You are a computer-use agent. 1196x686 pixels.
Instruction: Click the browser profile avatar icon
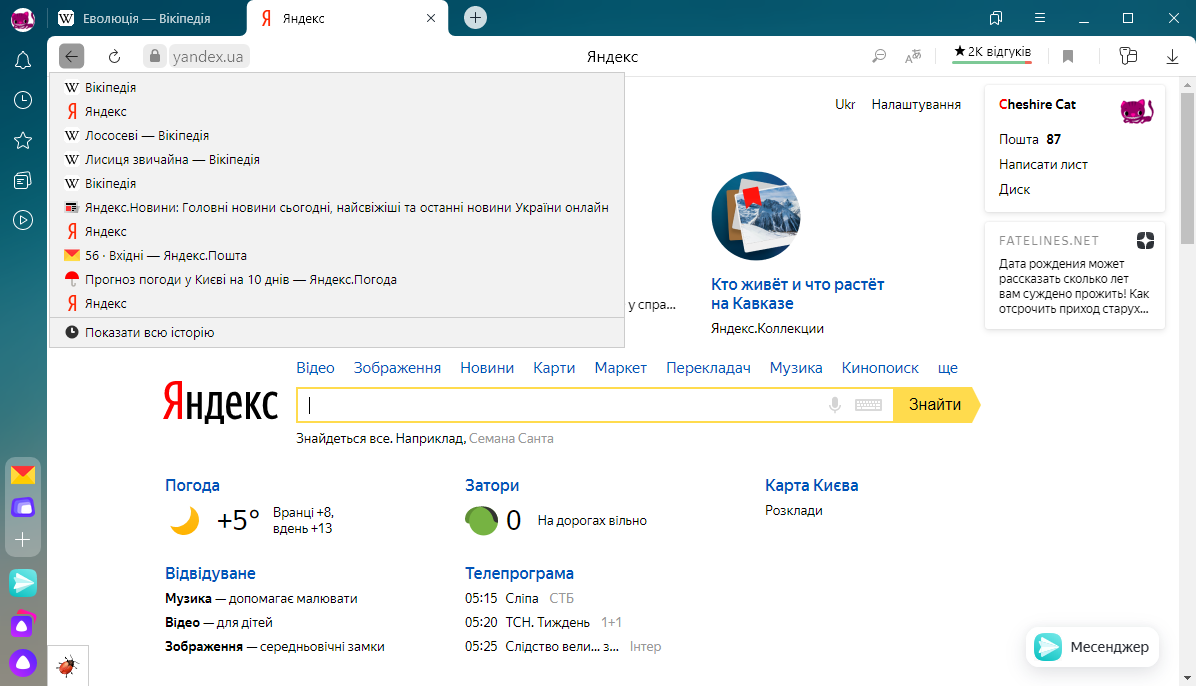(x=23, y=19)
